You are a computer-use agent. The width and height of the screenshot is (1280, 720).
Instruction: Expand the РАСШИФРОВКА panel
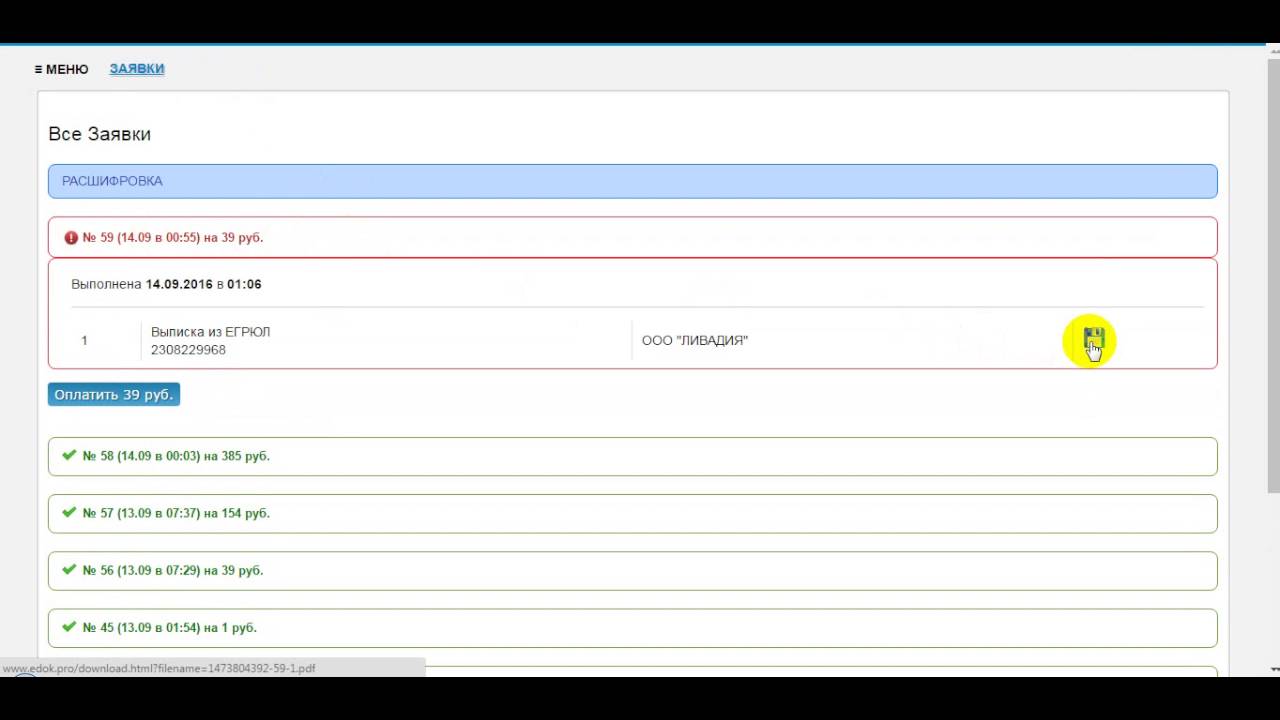tap(632, 181)
